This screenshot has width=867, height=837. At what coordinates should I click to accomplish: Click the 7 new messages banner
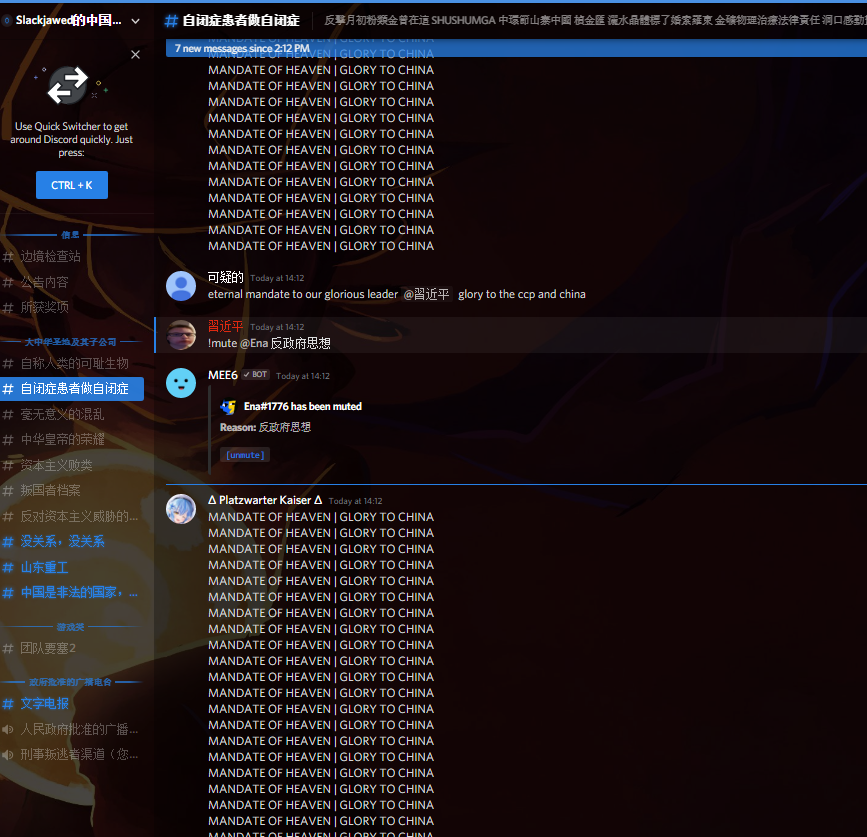coord(516,49)
